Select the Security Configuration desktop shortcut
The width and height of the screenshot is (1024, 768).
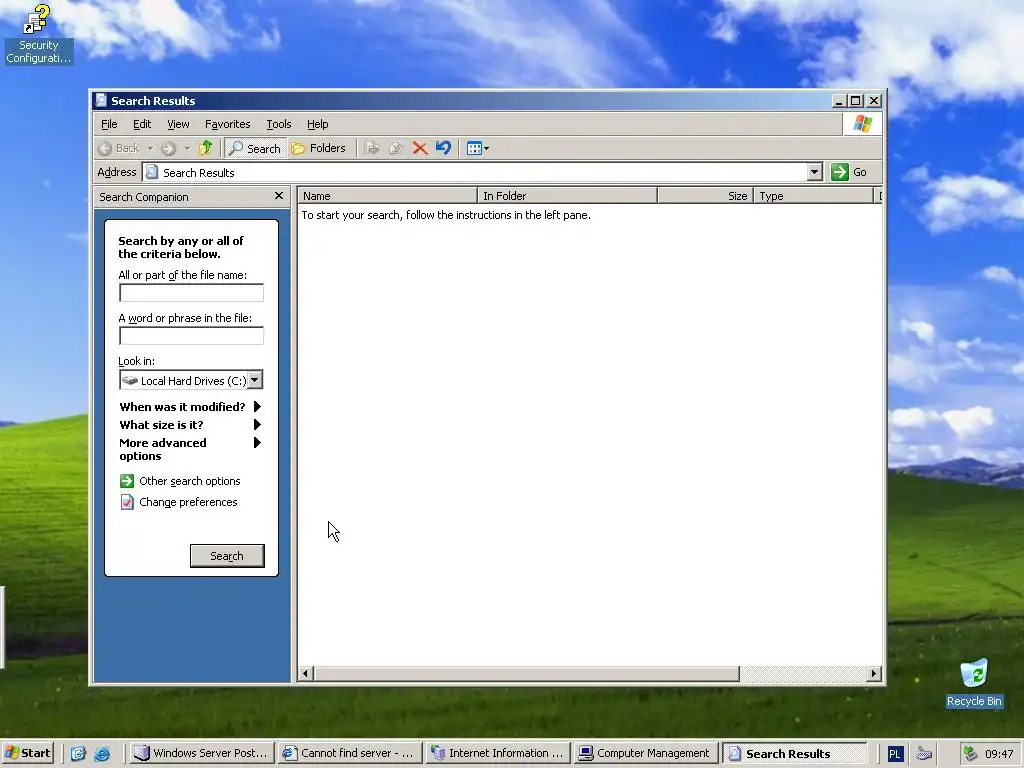[38, 34]
